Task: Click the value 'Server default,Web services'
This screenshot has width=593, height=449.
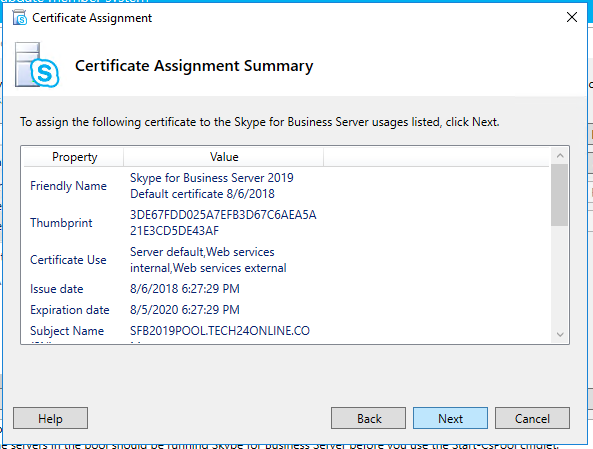Action: (x=202, y=252)
